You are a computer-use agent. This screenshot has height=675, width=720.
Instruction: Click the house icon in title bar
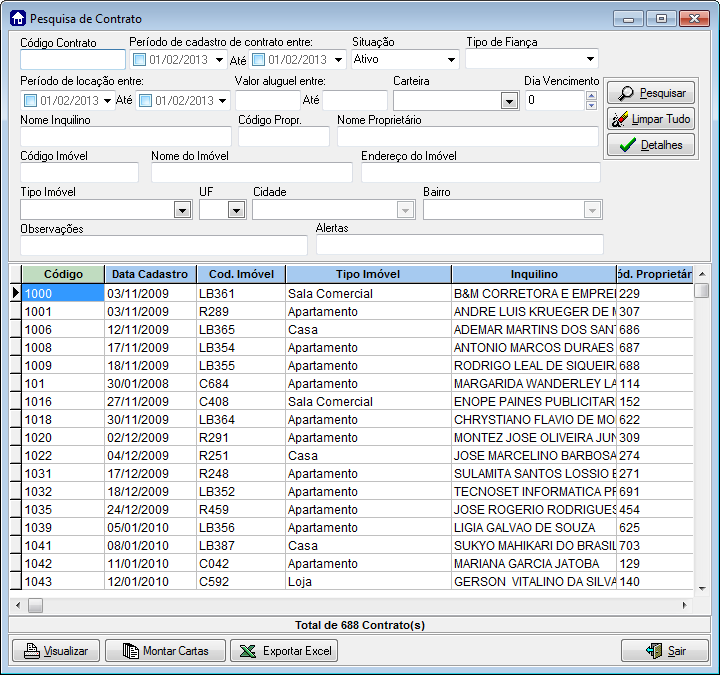pyautogui.click(x=17, y=19)
